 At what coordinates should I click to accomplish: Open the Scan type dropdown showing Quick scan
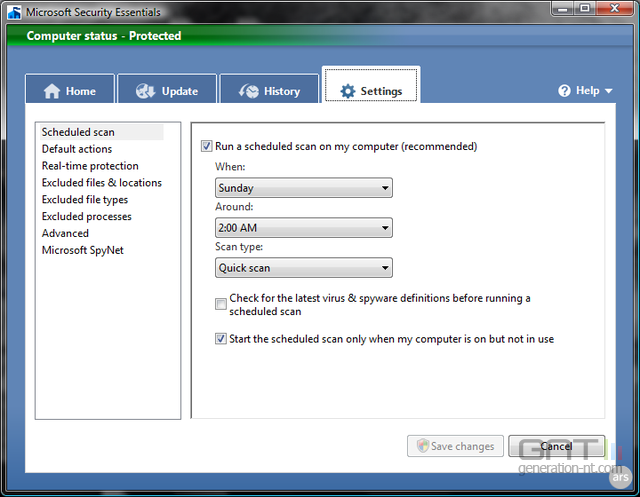[x=304, y=268]
